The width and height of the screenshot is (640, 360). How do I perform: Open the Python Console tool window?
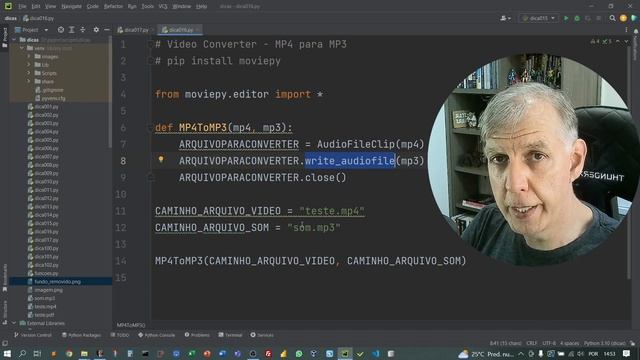point(156,335)
